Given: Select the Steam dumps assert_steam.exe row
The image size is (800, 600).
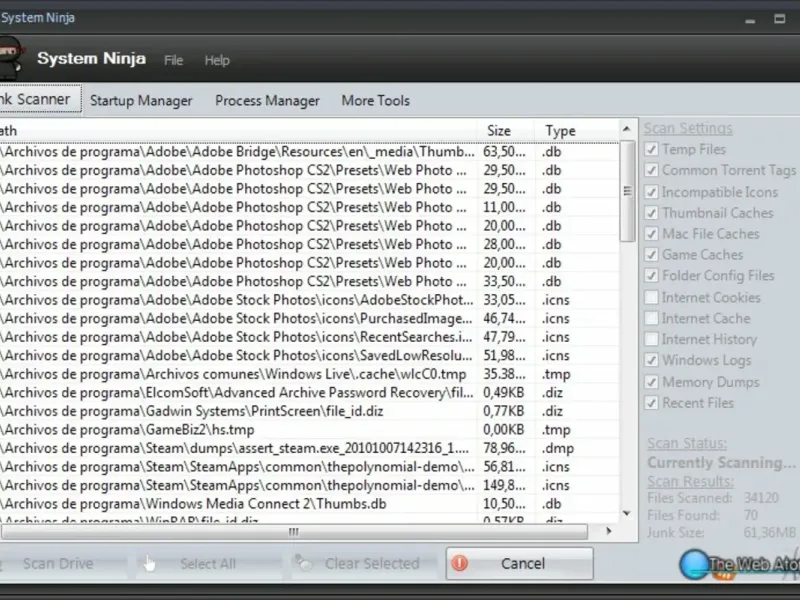Looking at the screenshot, I should click(x=309, y=448).
